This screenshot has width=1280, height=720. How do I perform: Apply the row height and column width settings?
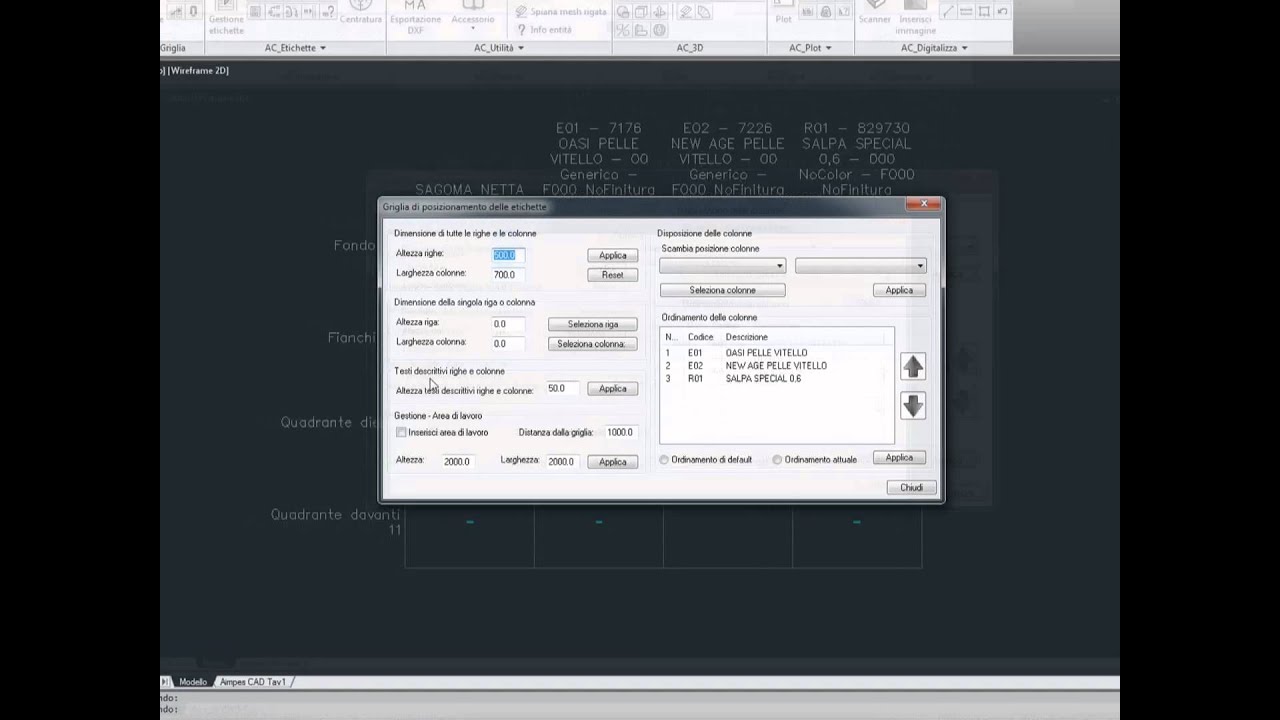click(612, 256)
